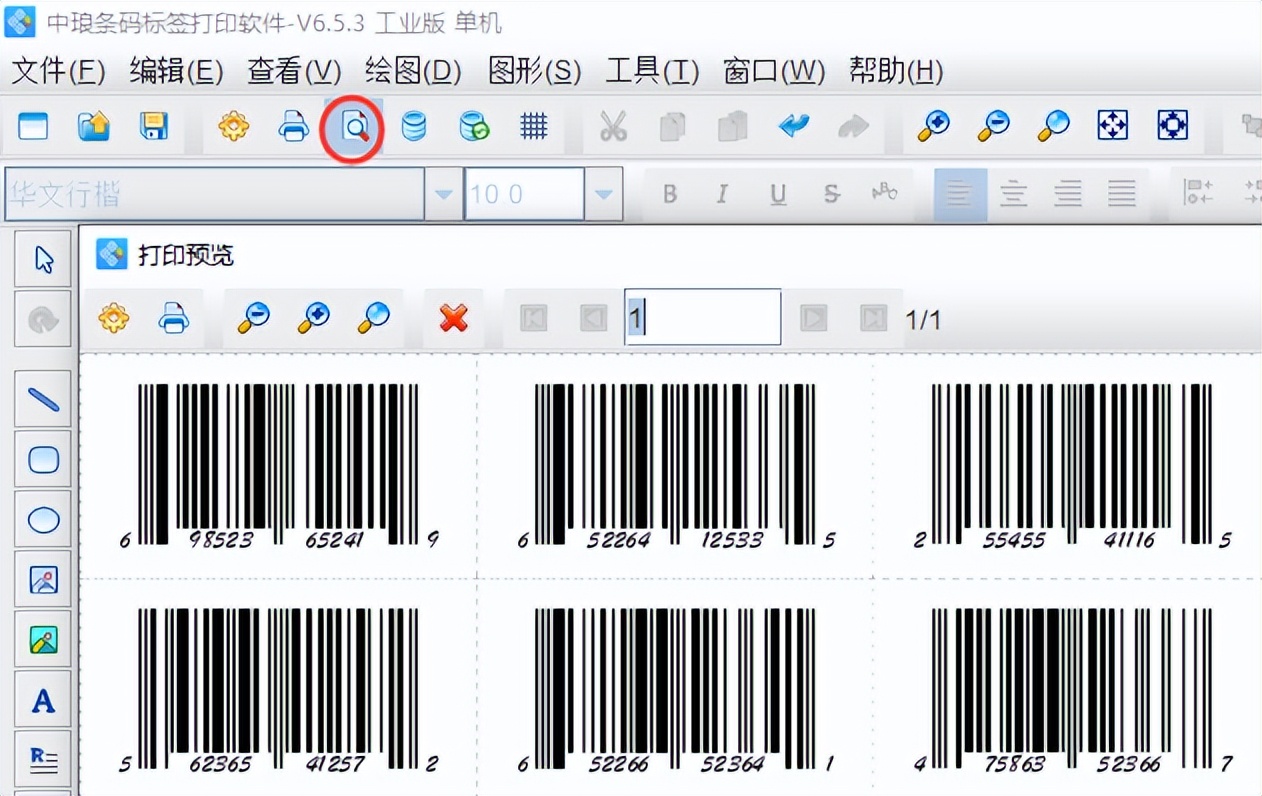Select the vector picture tool
The width and height of the screenshot is (1262, 796).
point(43,640)
